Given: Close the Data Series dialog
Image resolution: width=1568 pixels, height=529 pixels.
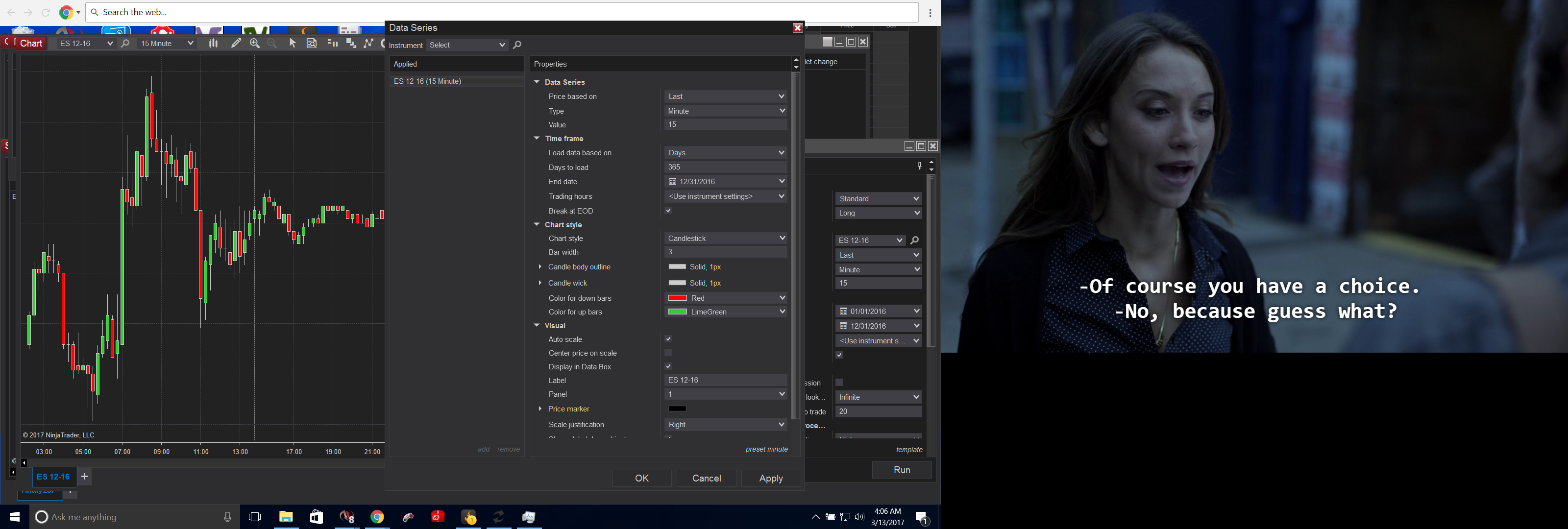Looking at the screenshot, I should [797, 28].
